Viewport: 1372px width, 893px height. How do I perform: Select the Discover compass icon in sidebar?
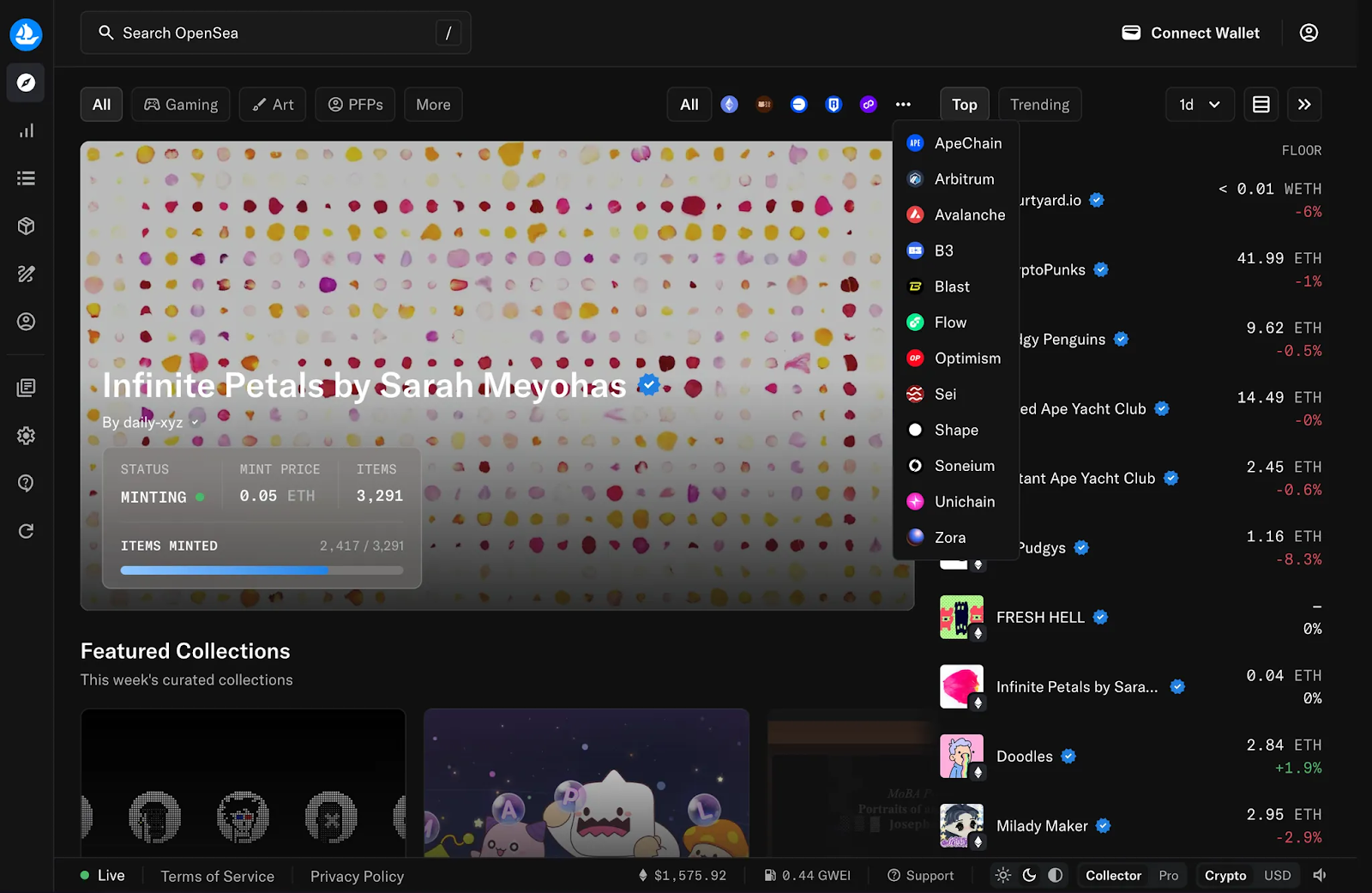[27, 82]
